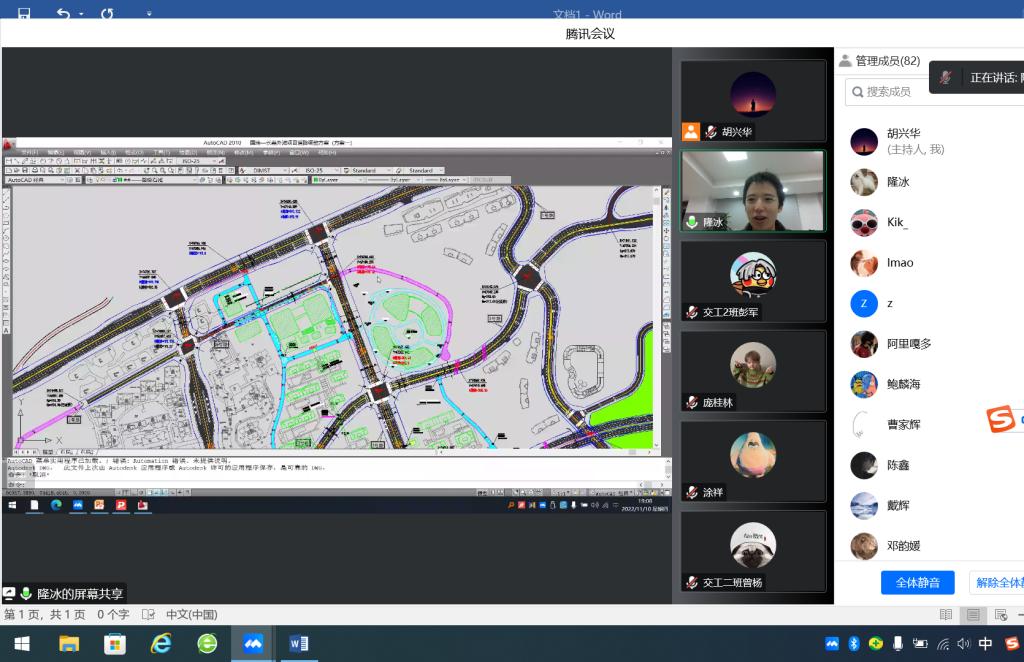Select 隆冰 in the member list
The width and height of the screenshot is (1024, 662).
[x=897, y=182]
